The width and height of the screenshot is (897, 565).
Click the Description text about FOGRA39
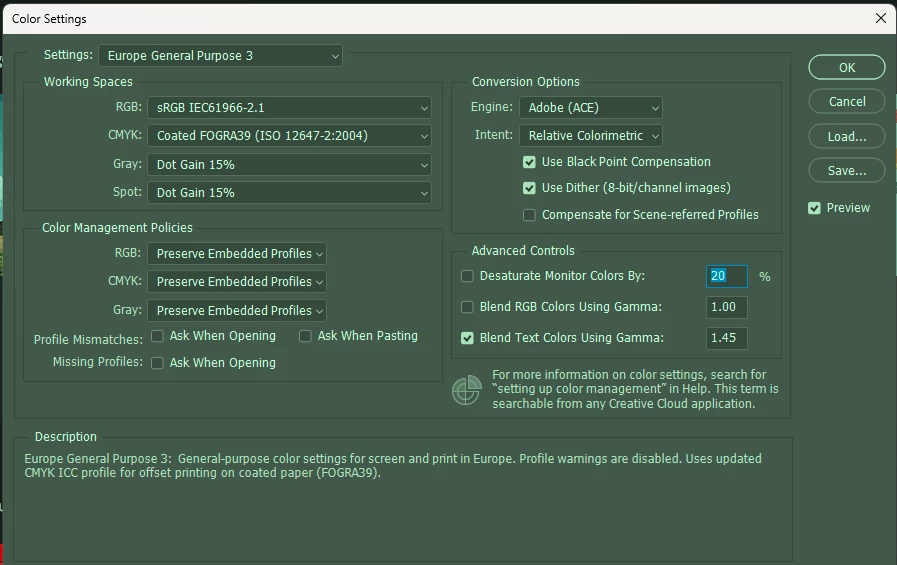(392, 465)
